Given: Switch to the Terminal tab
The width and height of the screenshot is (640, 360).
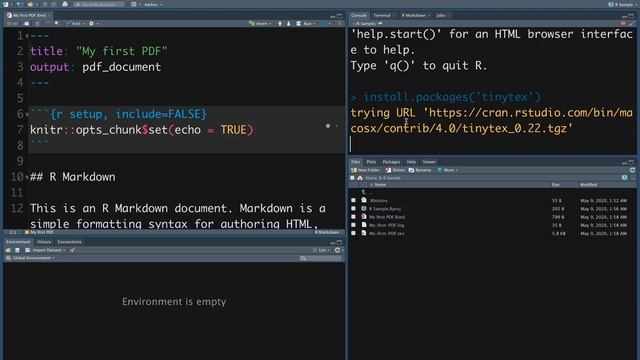Looking at the screenshot, I should click(382, 16).
